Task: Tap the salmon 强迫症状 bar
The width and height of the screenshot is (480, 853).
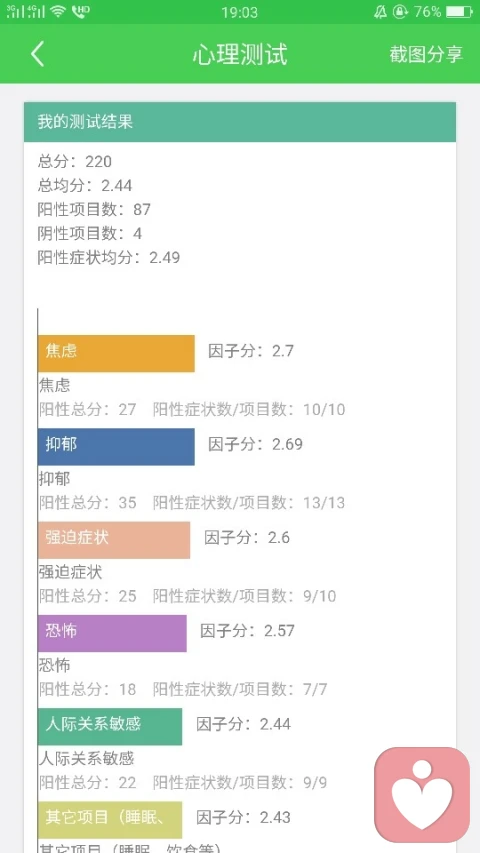Action: coord(114,540)
